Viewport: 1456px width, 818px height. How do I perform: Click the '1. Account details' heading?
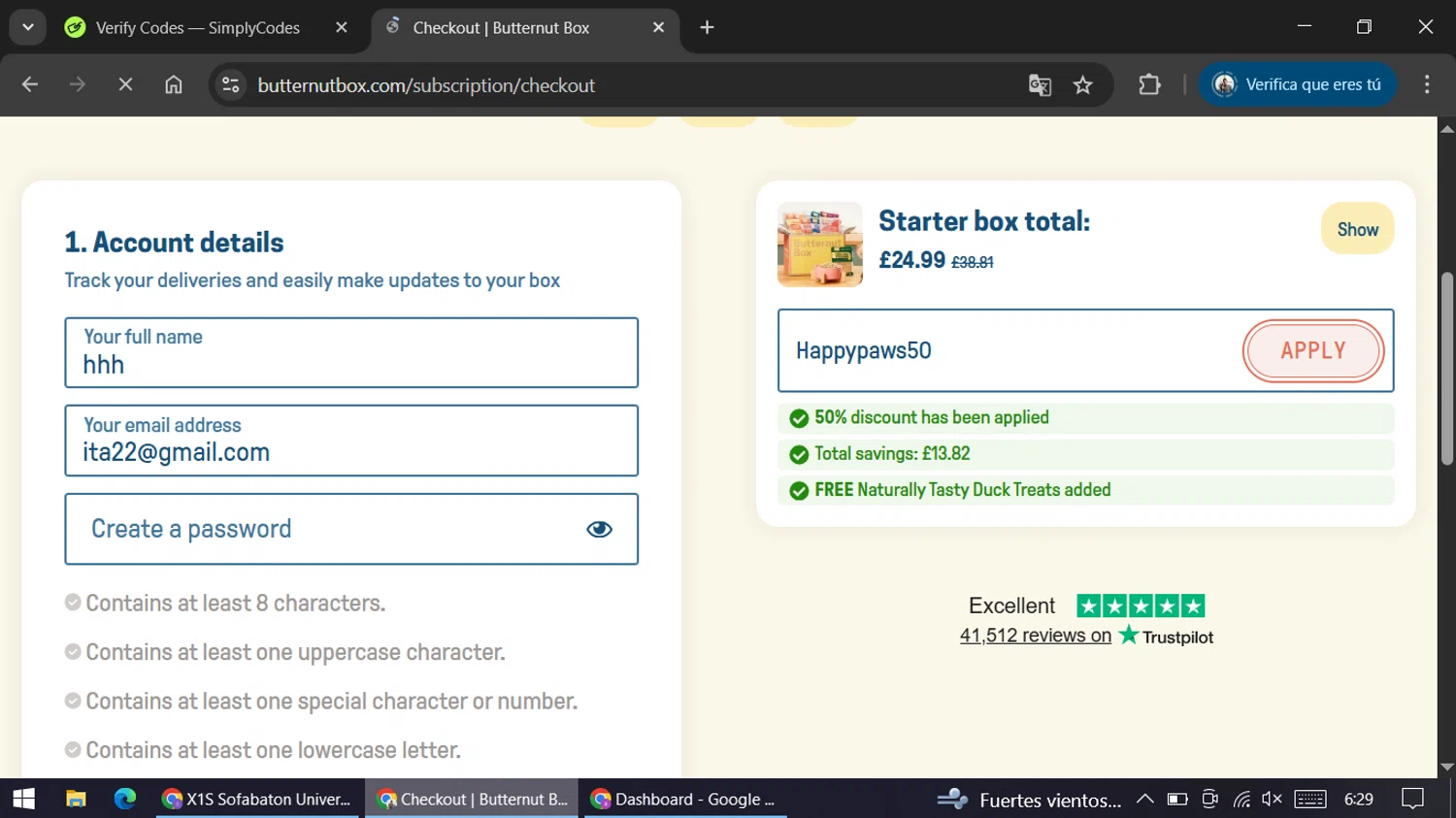tap(174, 243)
